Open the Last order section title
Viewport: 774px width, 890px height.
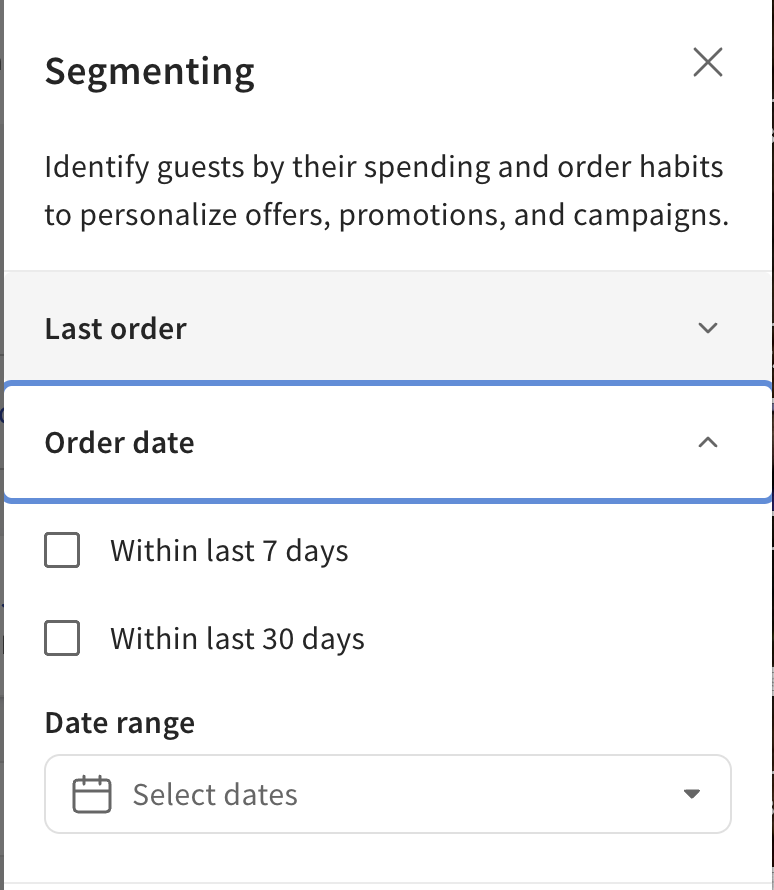pyautogui.click(x=116, y=329)
